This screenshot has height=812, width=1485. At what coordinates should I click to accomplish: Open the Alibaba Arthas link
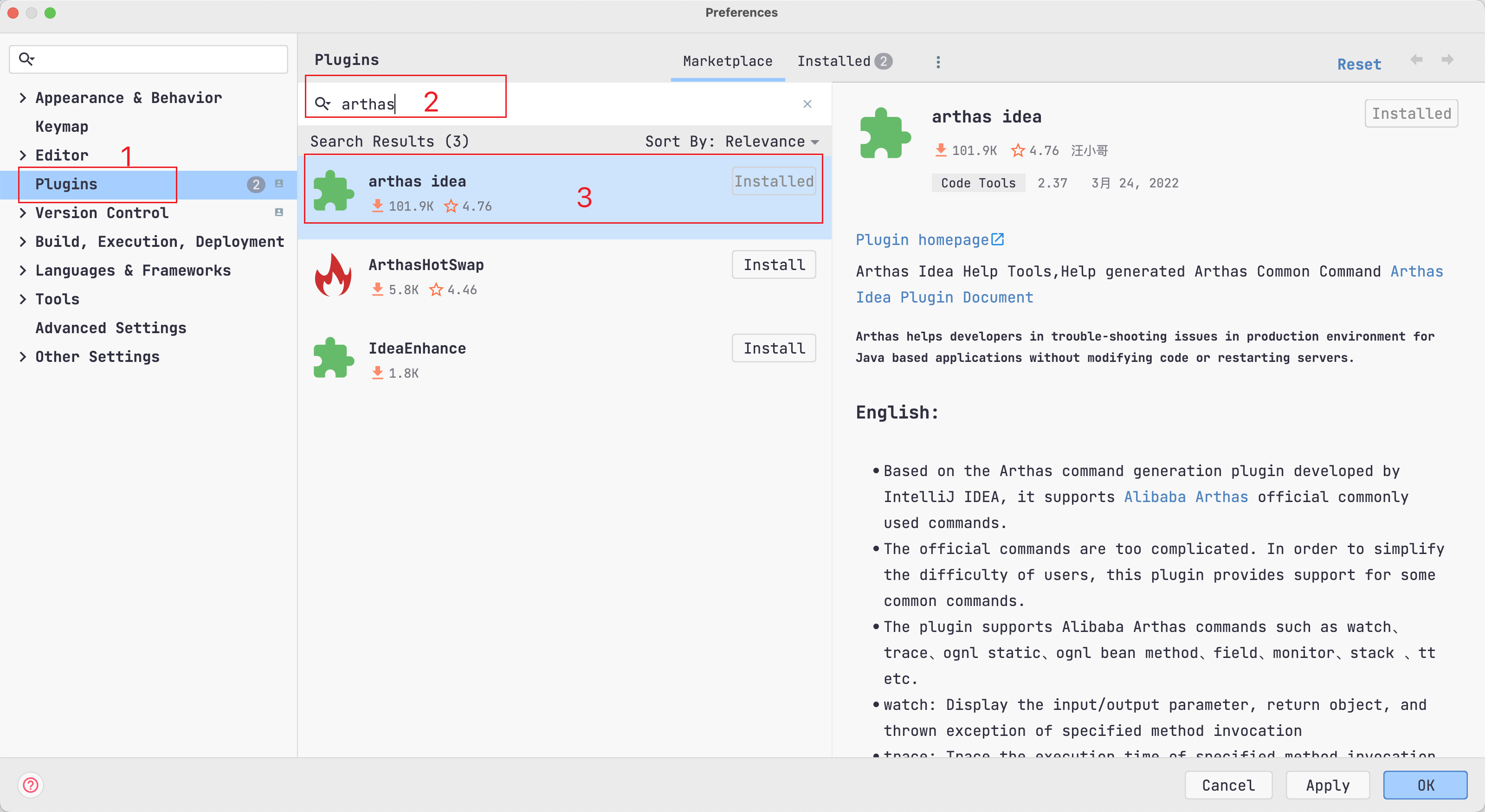(1186, 497)
